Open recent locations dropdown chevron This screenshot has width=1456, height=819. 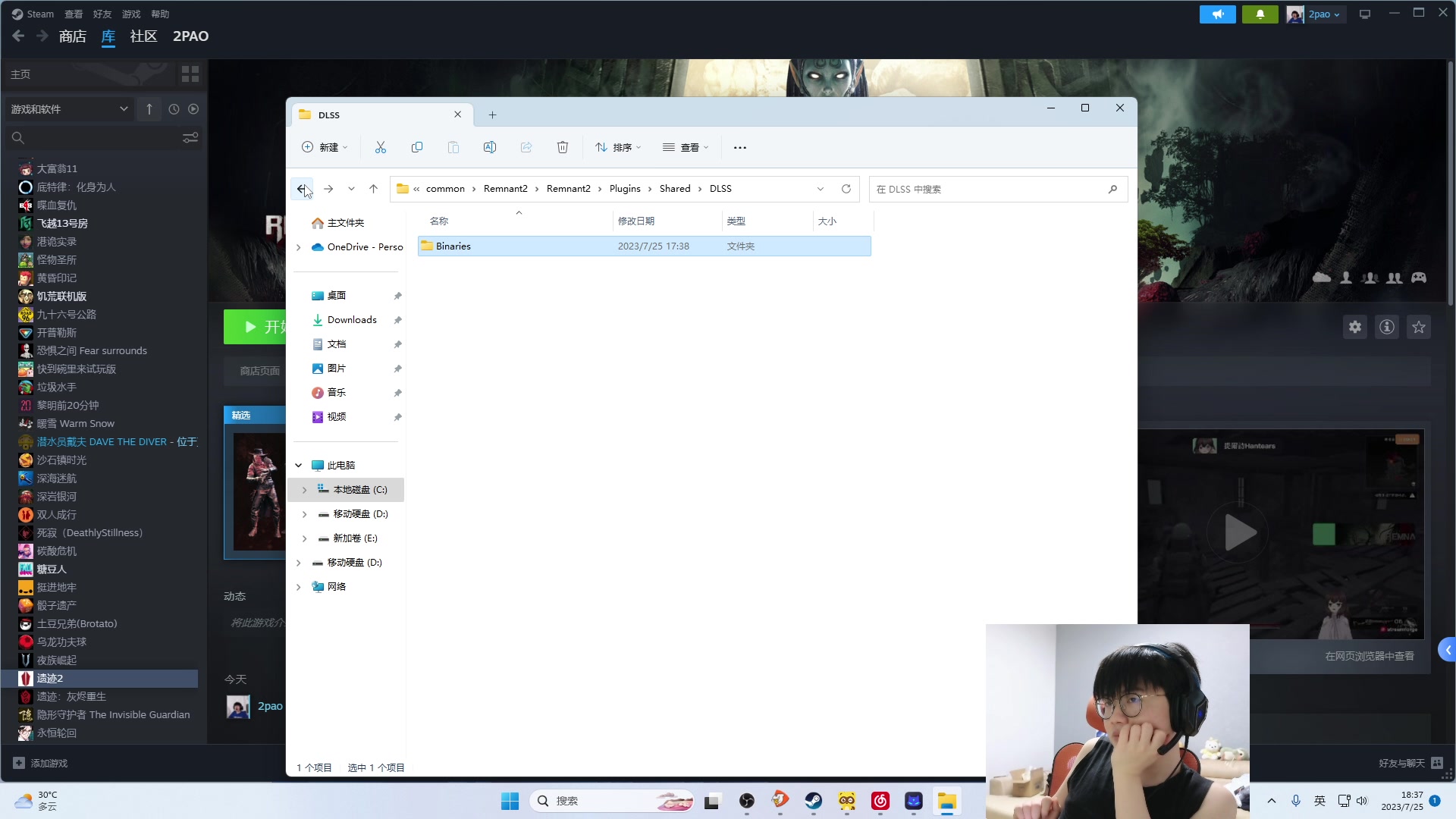351,189
